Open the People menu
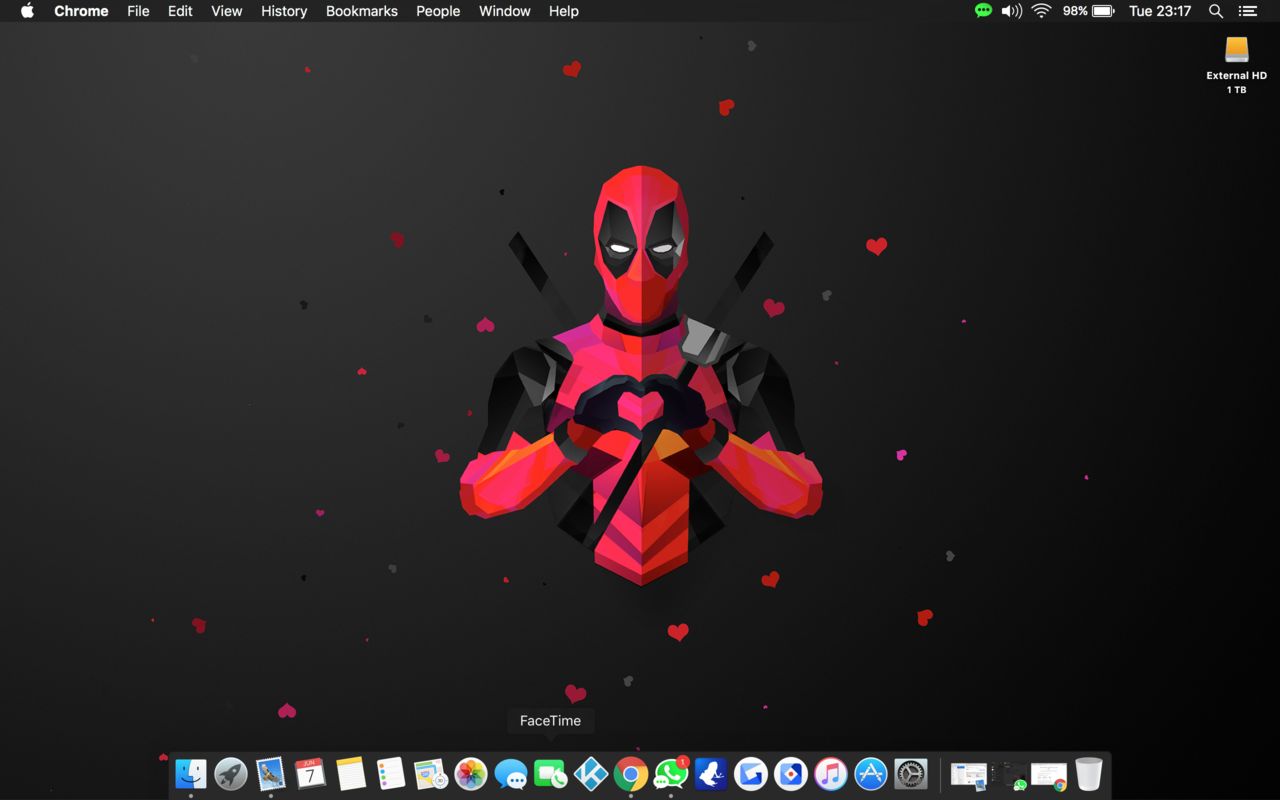This screenshot has width=1280, height=800. coord(438,11)
